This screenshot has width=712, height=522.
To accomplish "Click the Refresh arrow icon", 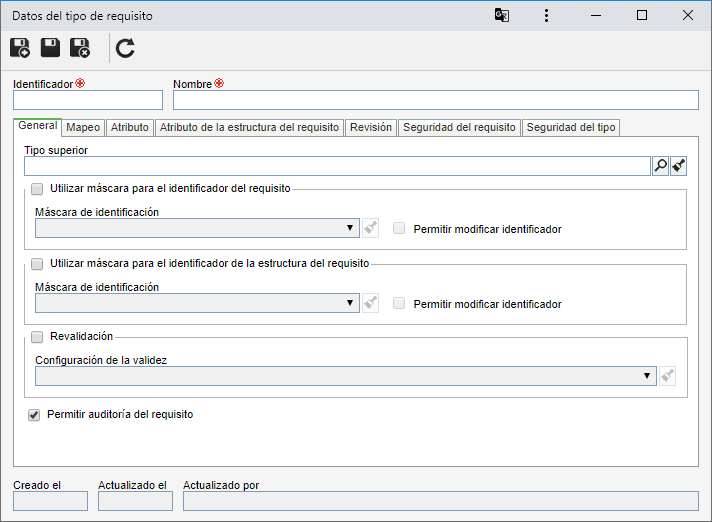I will [x=125, y=49].
